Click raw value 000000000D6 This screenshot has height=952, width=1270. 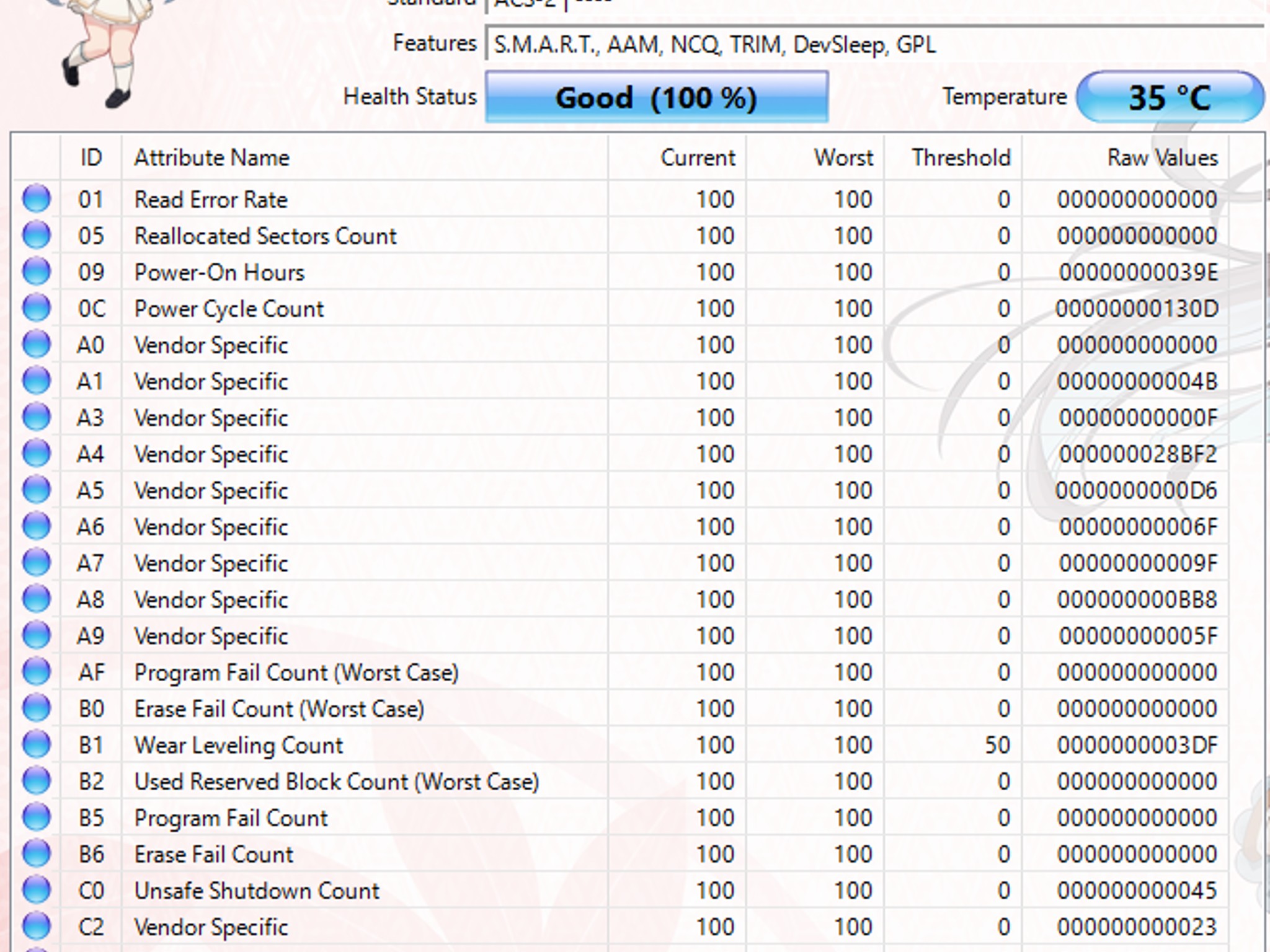click(1137, 490)
